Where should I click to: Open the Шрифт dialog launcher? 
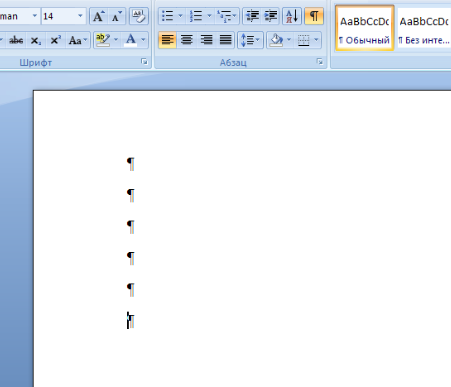[144, 61]
